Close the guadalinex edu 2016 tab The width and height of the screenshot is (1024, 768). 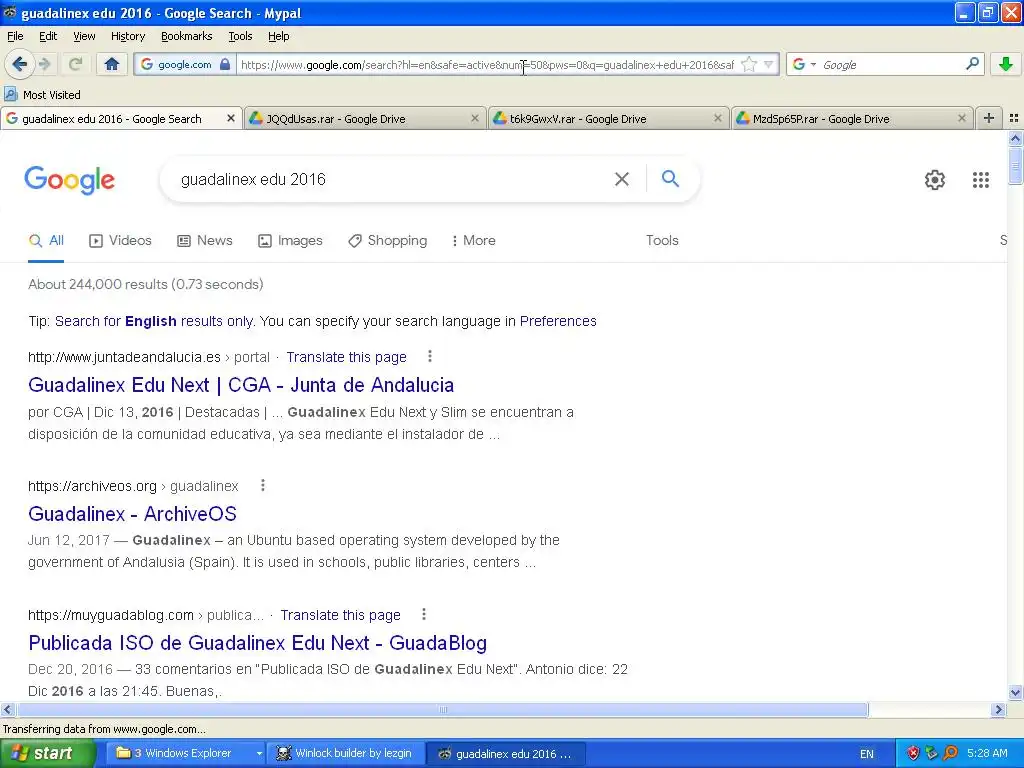[231, 118]
